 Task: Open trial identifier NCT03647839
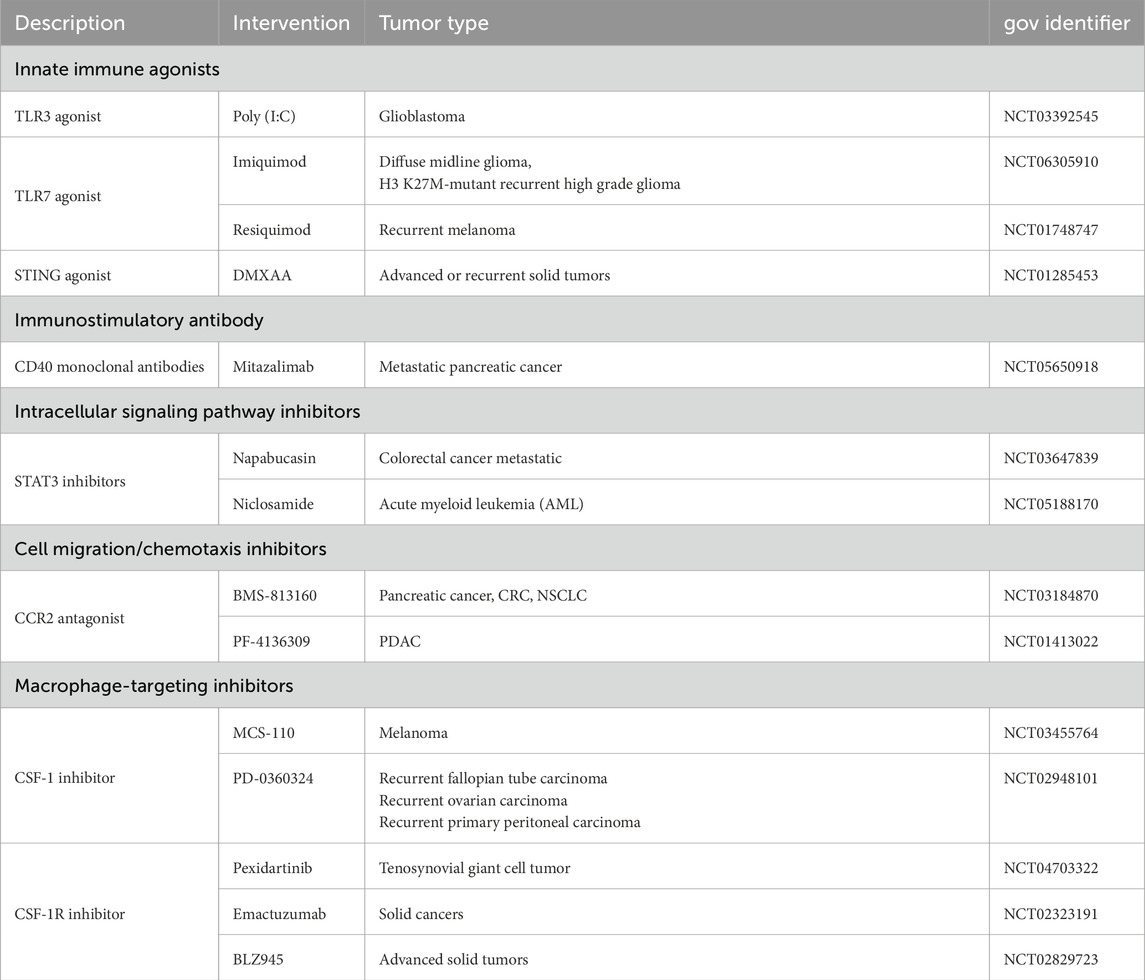(x=1050, y=458)
